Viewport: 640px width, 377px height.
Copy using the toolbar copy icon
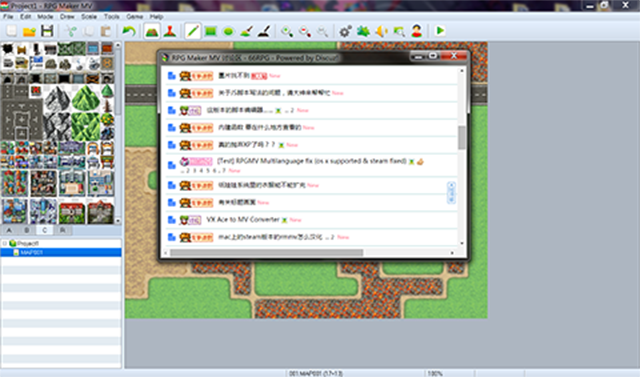click(89, 31)
